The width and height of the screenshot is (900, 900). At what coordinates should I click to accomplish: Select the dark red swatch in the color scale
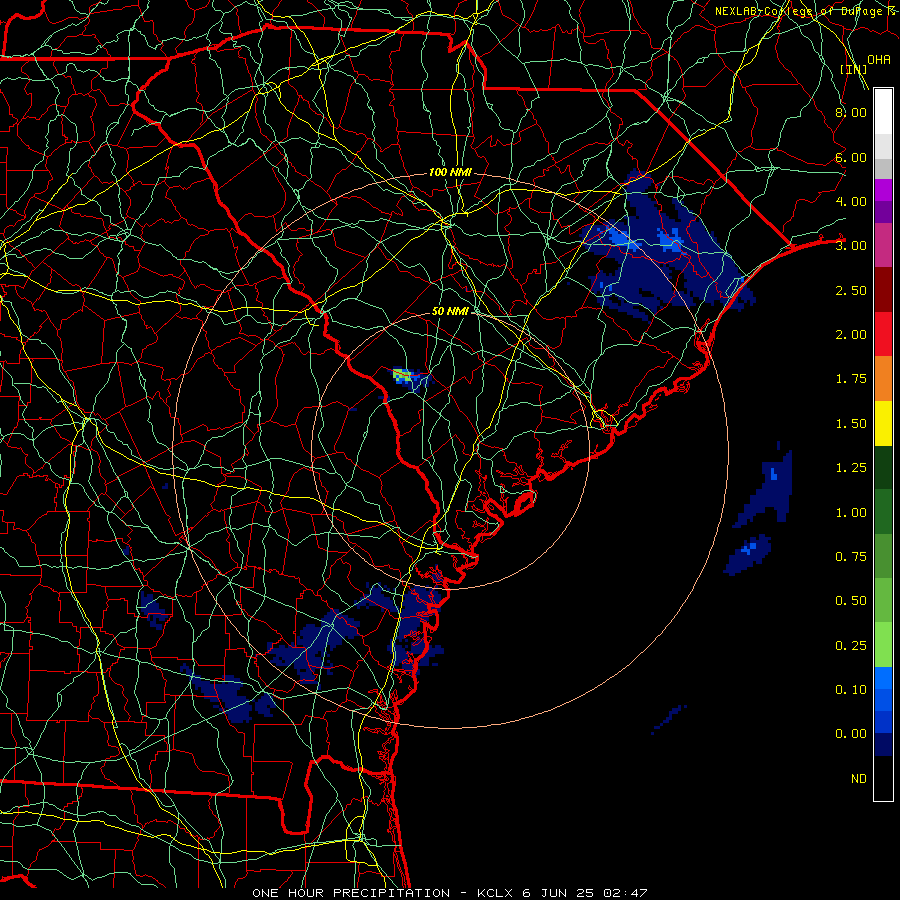[x=883, y=290]
